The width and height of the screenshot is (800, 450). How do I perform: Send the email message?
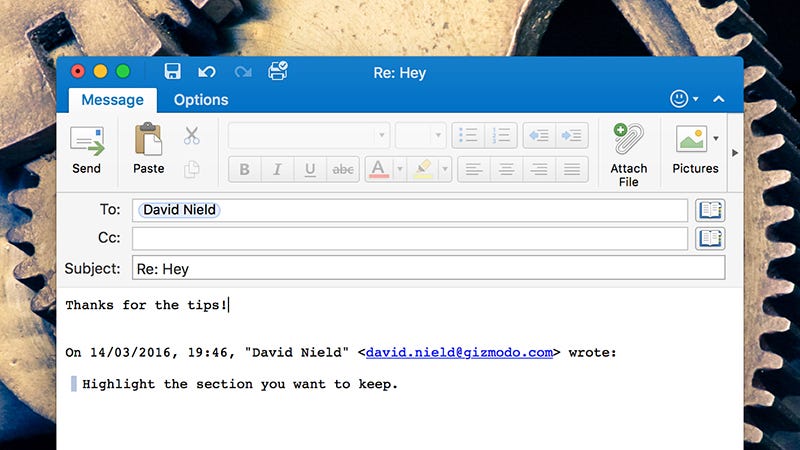click(86, 151)
